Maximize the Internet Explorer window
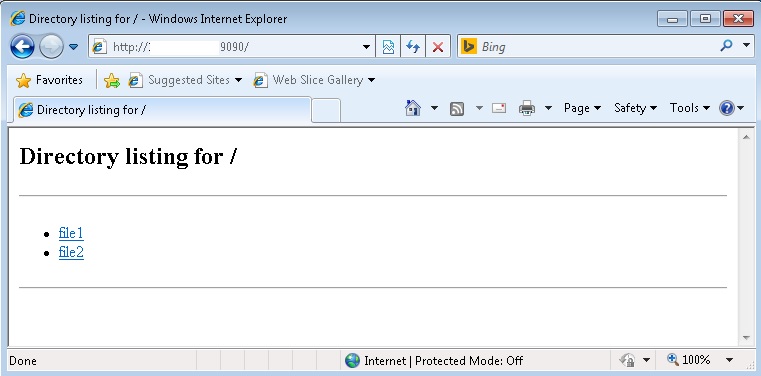Image resolution: width=761 pixels, height=376 pixels. click(x=705, y=19)
